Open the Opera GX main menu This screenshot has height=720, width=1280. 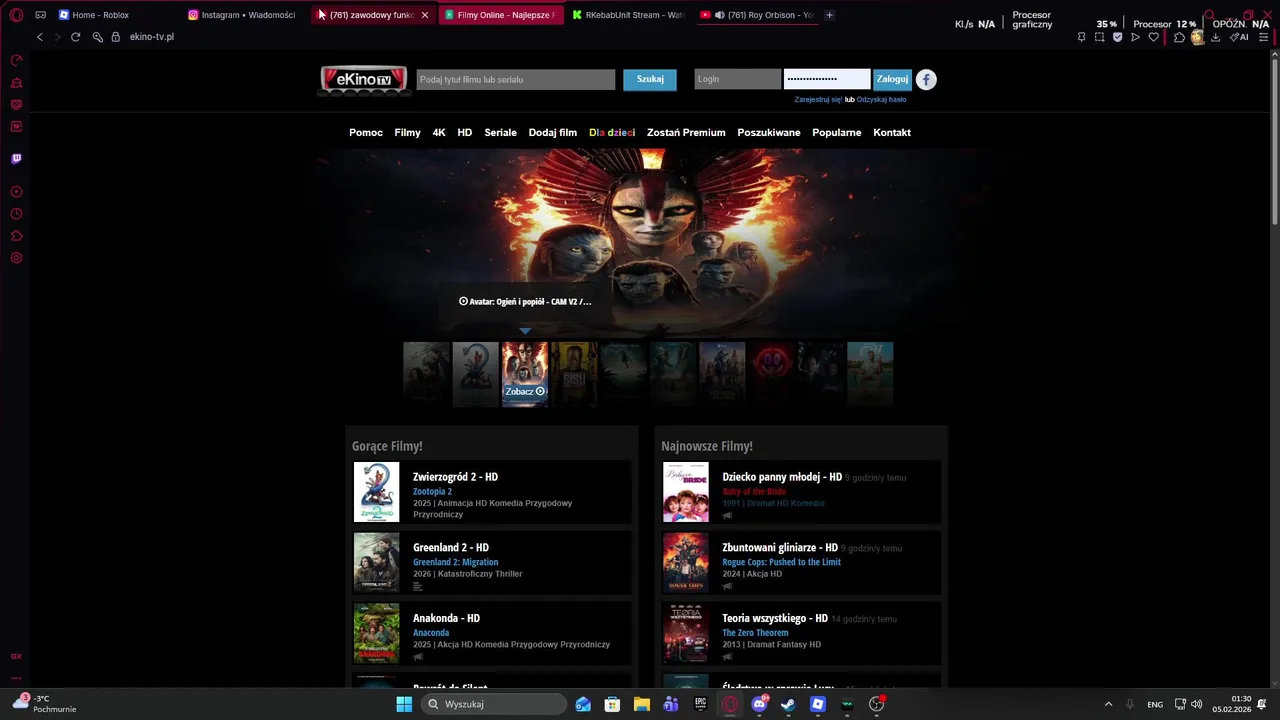[x=16, y=15]
